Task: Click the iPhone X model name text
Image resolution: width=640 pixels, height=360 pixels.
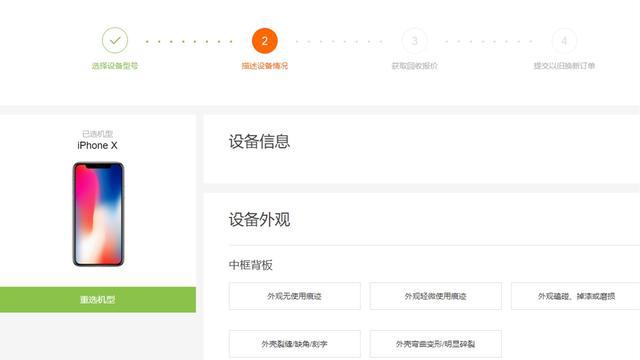Action: click(98, 145)
